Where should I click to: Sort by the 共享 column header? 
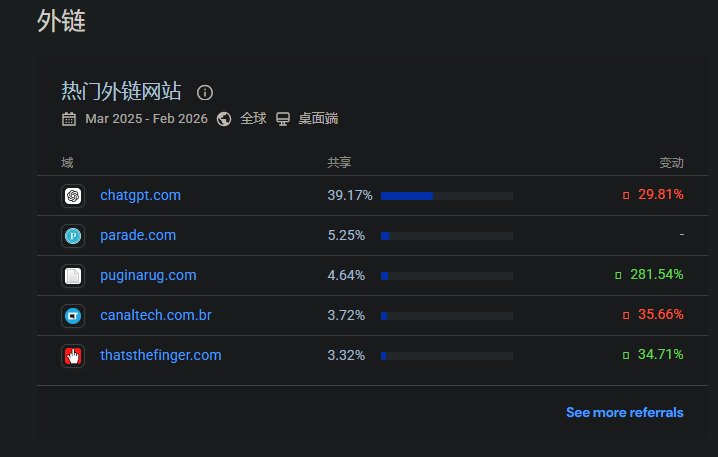(339, 163)
